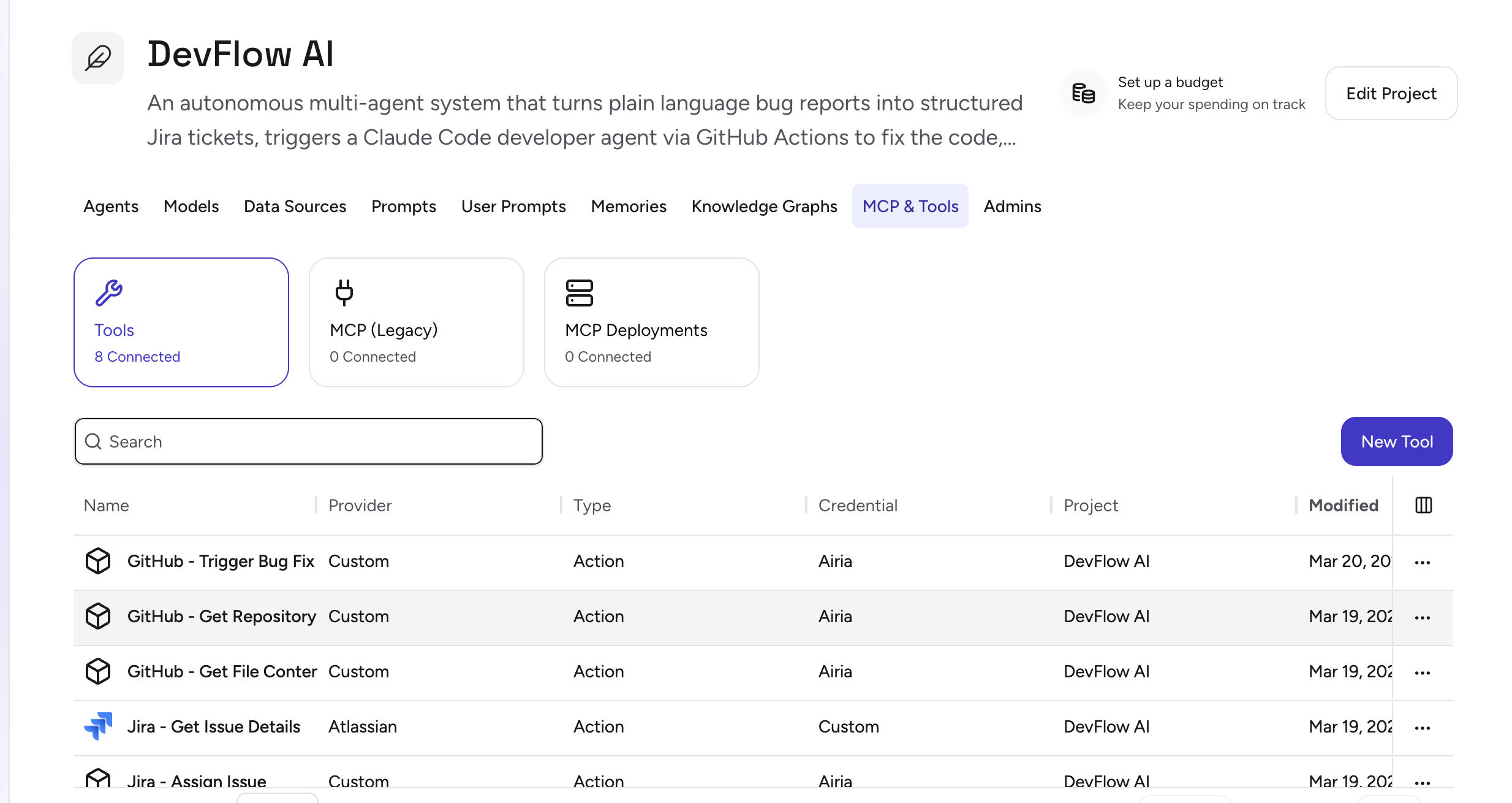Open options menu for GitHub - Get Repository

(x=1422, y=617)
